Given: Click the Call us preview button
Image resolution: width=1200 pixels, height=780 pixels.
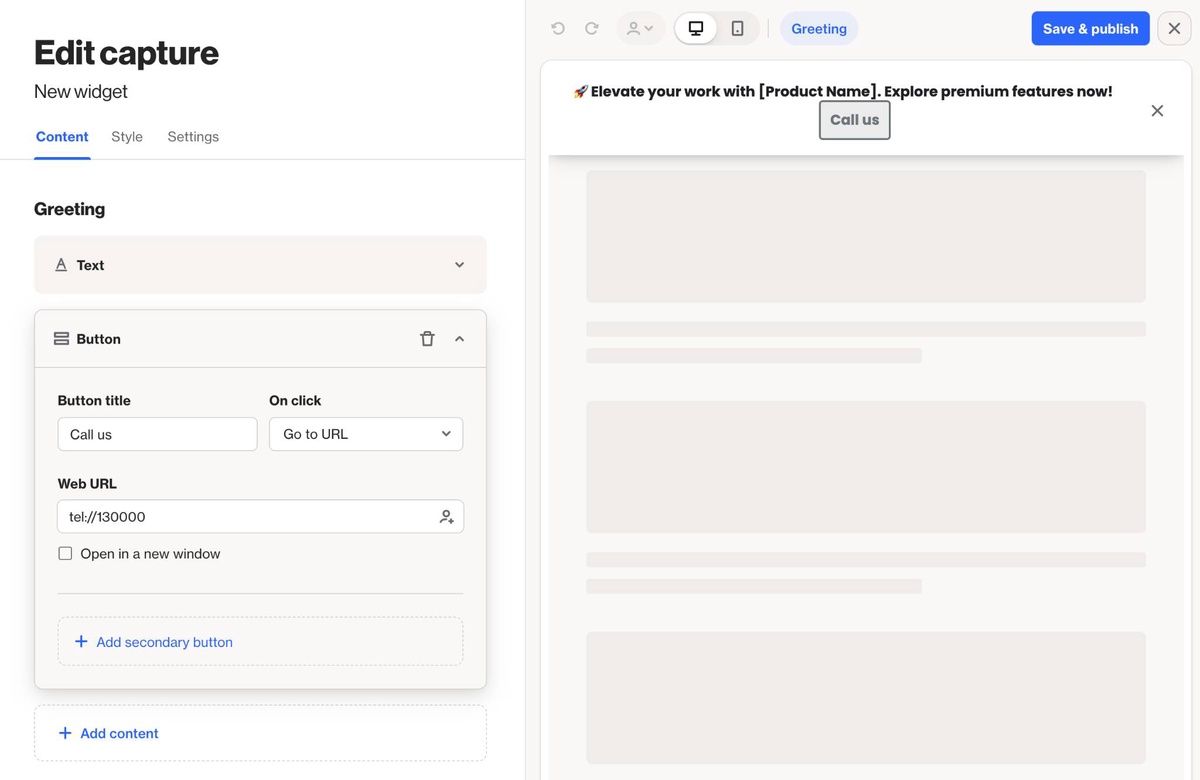Looking at the screenshot, I should (855, 120).
